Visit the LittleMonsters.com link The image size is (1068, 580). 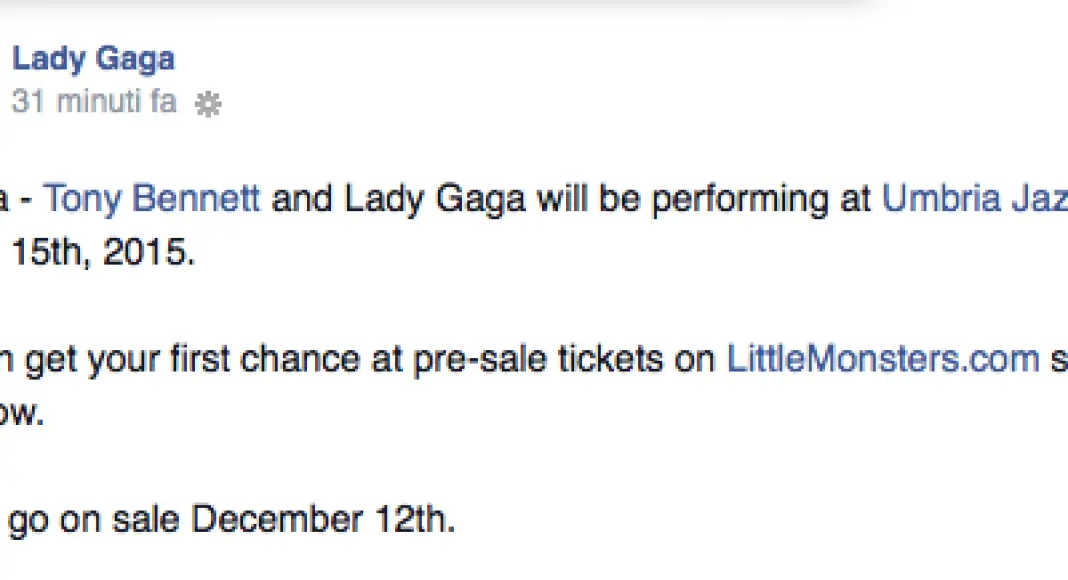pos(883,360)
